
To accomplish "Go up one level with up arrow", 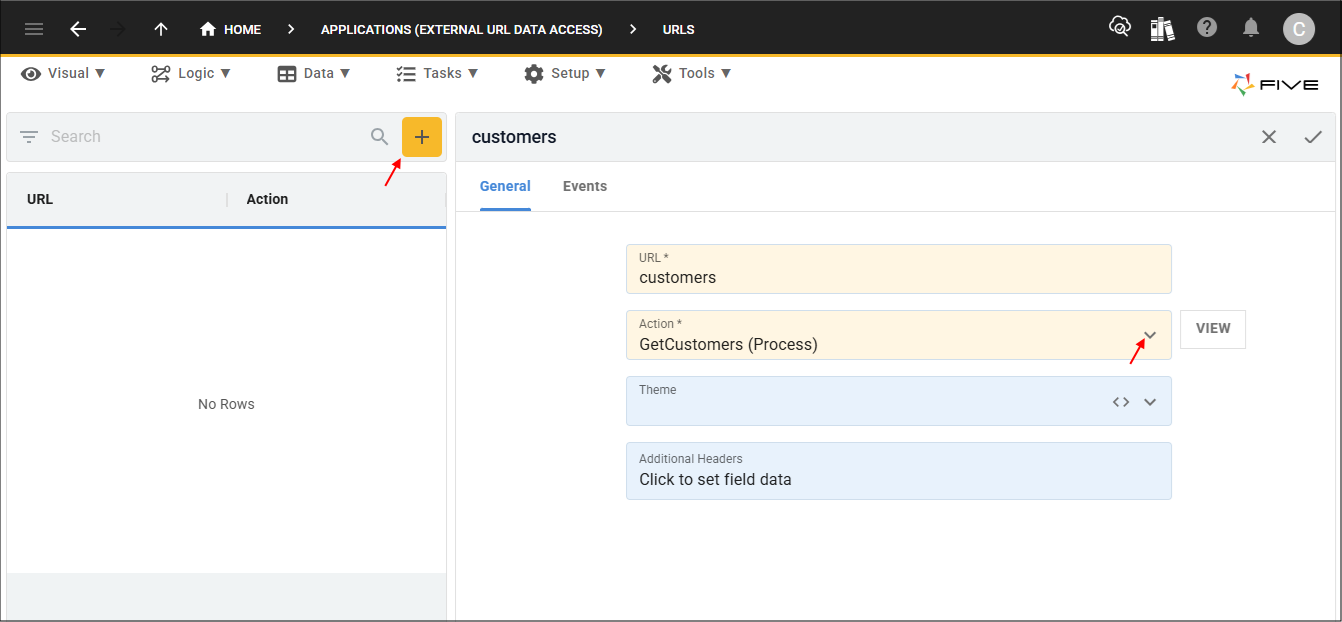I will [161, 29].
